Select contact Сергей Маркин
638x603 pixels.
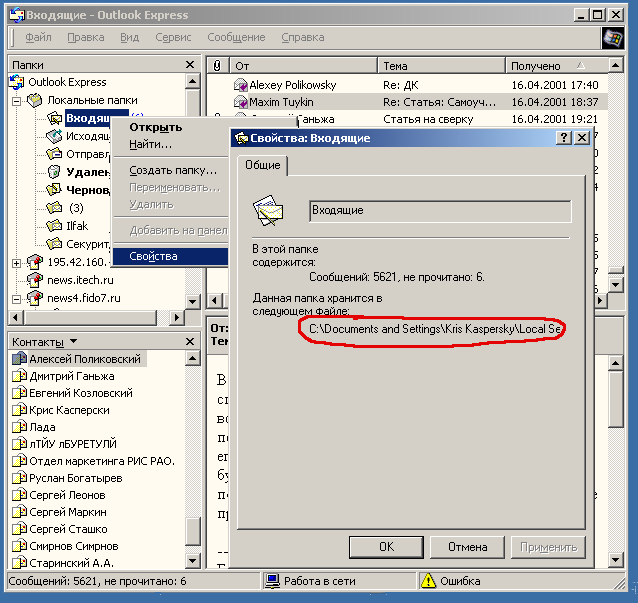68,512
